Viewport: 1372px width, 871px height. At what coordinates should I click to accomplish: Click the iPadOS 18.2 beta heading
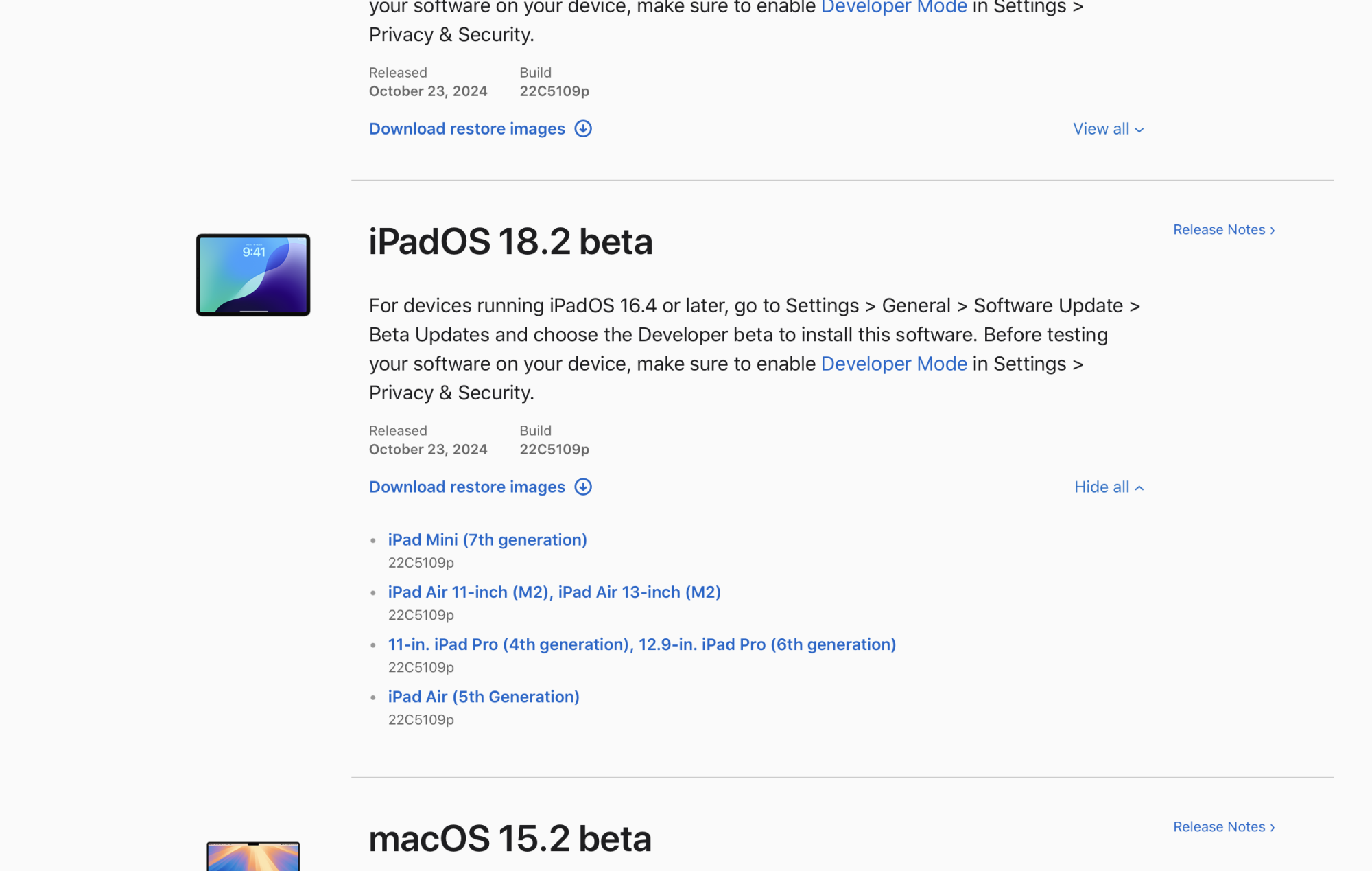pos(510,241)
